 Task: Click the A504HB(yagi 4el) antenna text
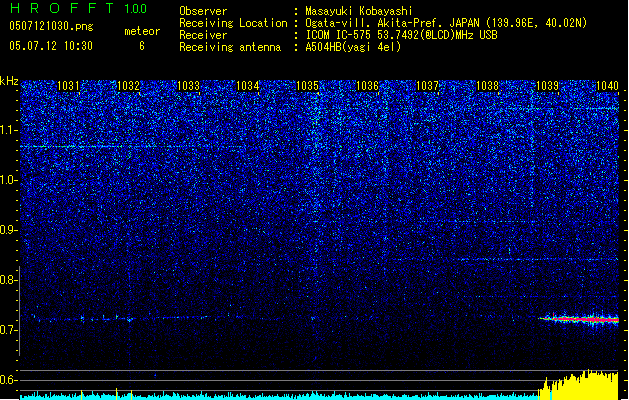click(x=353, y=47)
